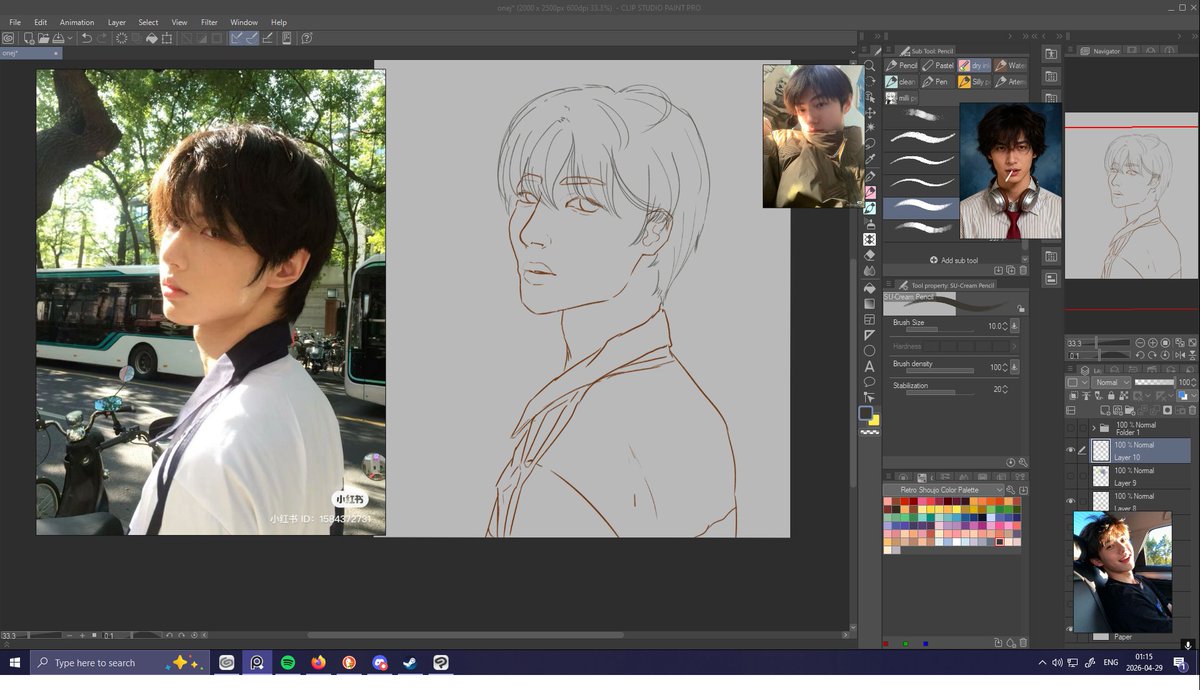This screenshot has height=690, width=1200.
Task: Create a new layer folder
Action: click(1130, 410)
